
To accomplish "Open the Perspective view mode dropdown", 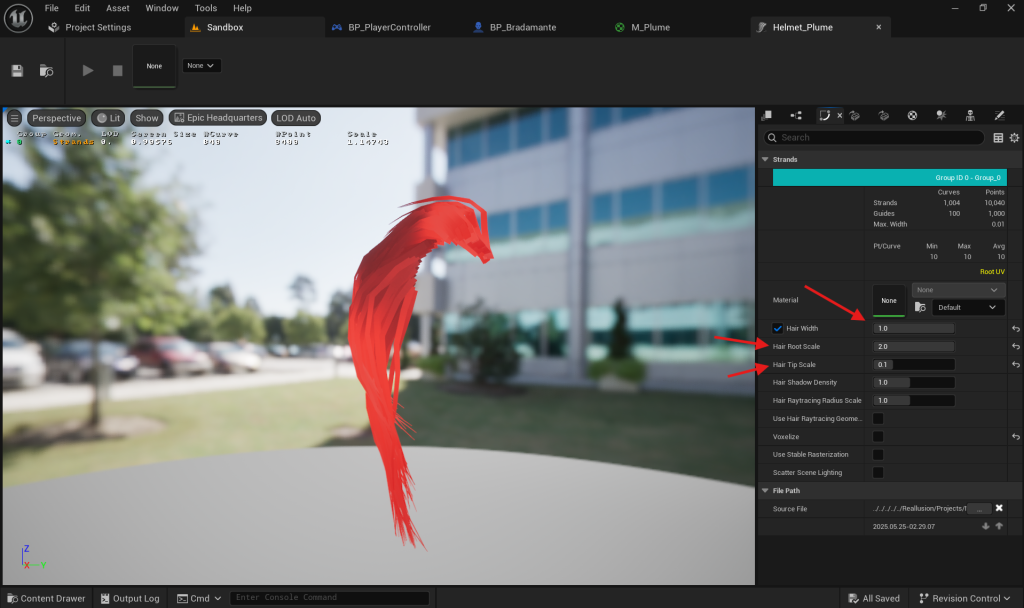I will pyautogui.click(x=57, y=118).
